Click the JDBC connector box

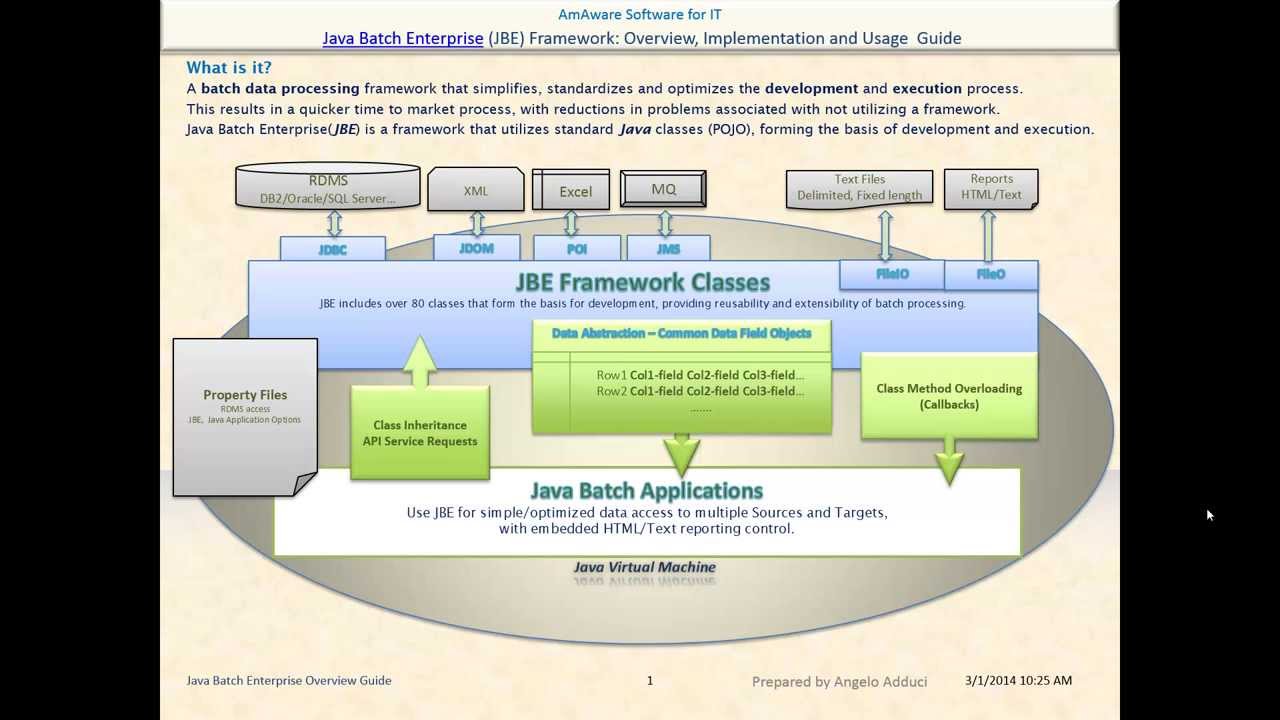333,249
